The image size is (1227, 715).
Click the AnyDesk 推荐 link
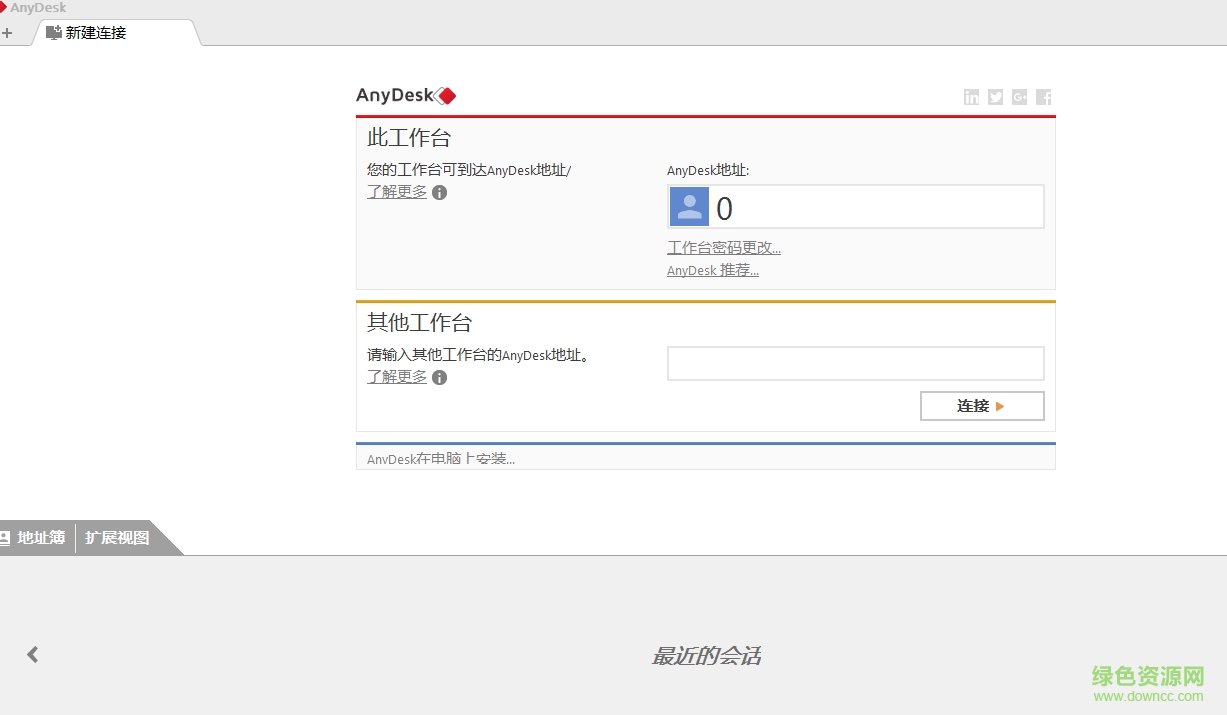(x=712, y=270)
